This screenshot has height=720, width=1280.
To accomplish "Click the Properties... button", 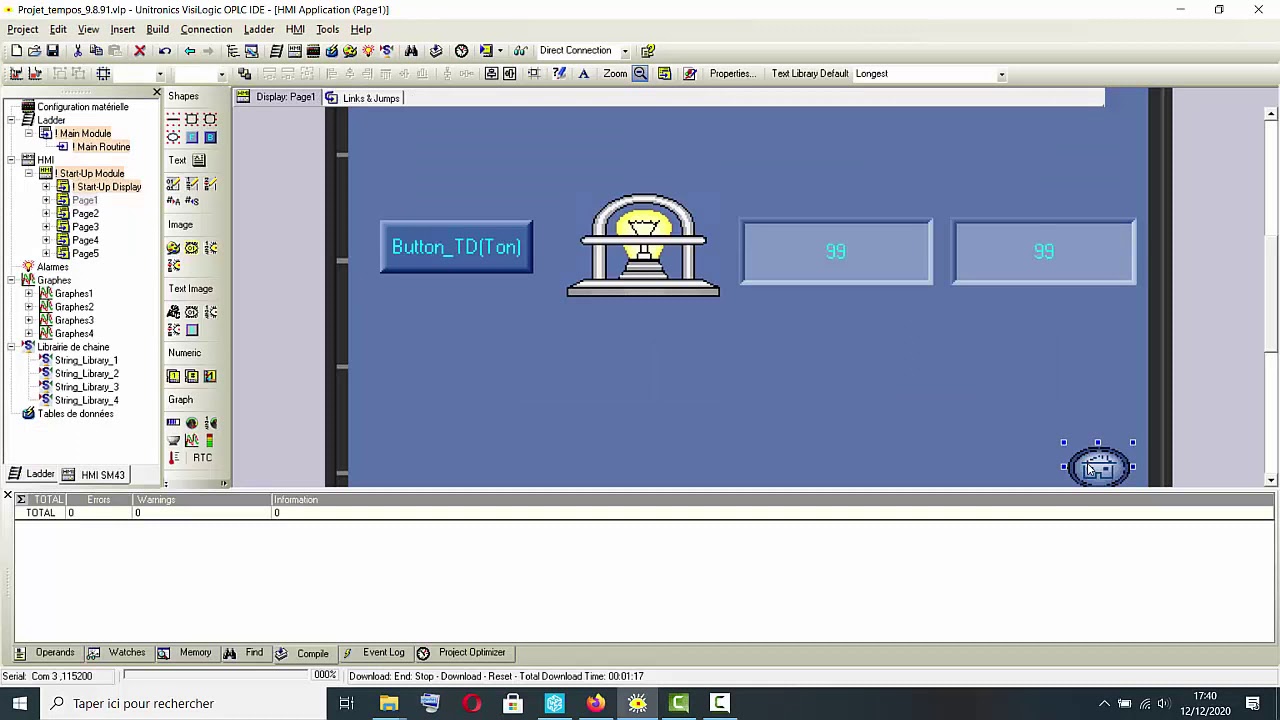I will [732, 73].
